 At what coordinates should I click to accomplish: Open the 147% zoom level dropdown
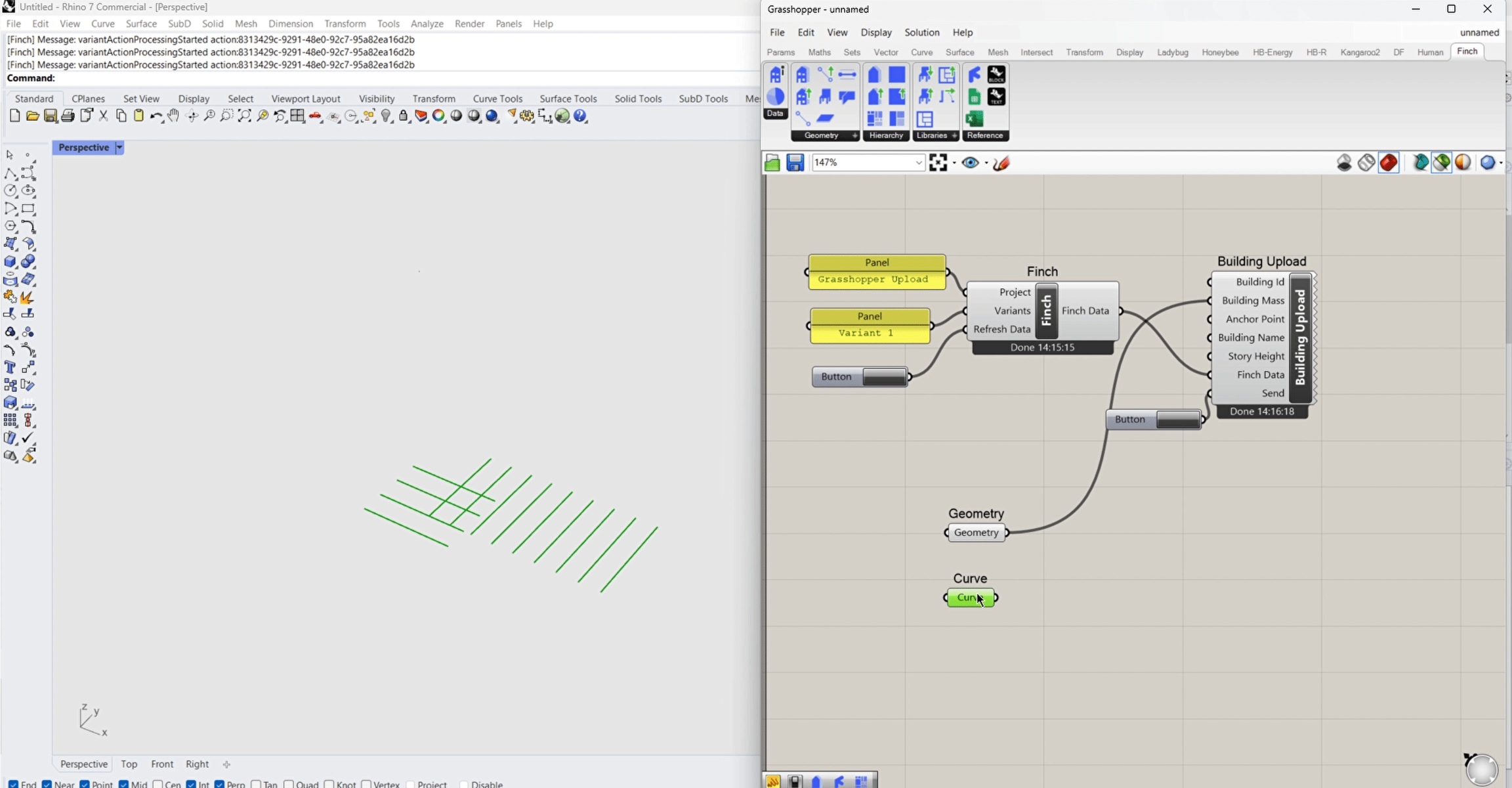[x=918, y=163]
